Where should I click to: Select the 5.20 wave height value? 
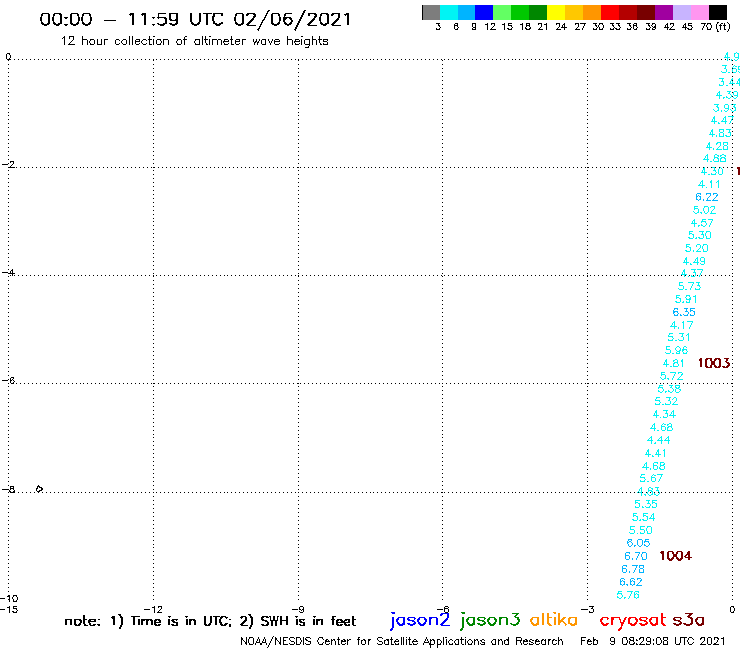pos(697,248)
